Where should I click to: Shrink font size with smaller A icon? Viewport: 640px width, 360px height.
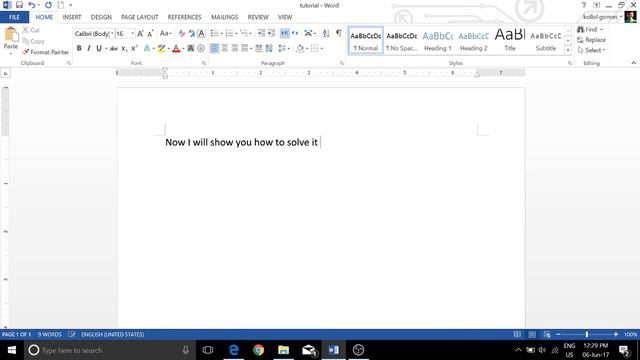click(150, 33)
